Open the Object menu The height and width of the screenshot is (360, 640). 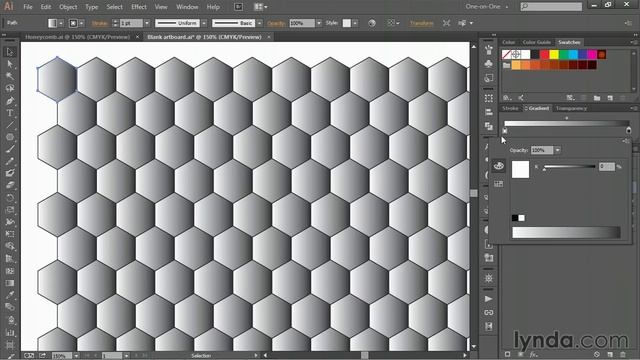click(68, 7)
